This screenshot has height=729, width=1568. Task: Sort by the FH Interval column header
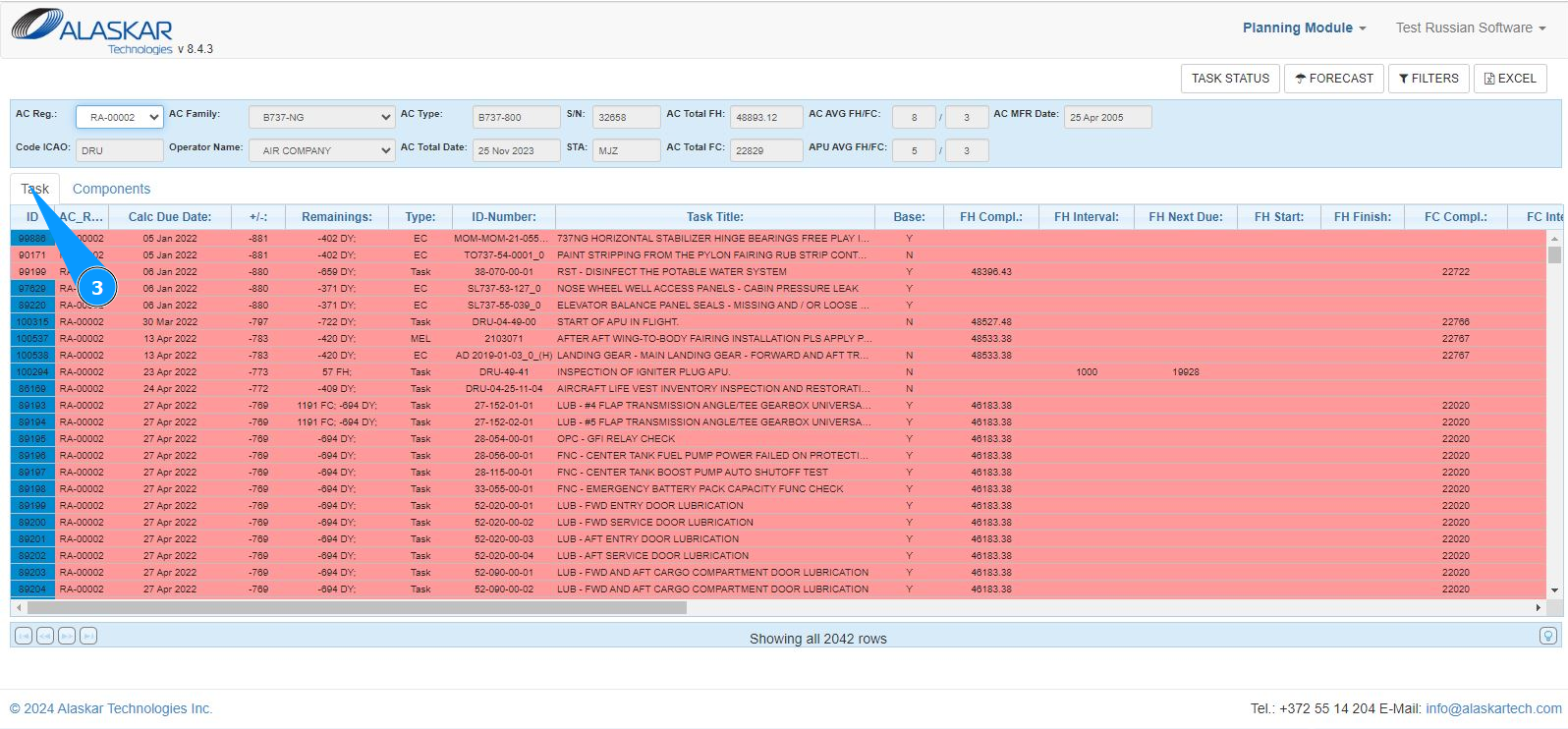1087,217
